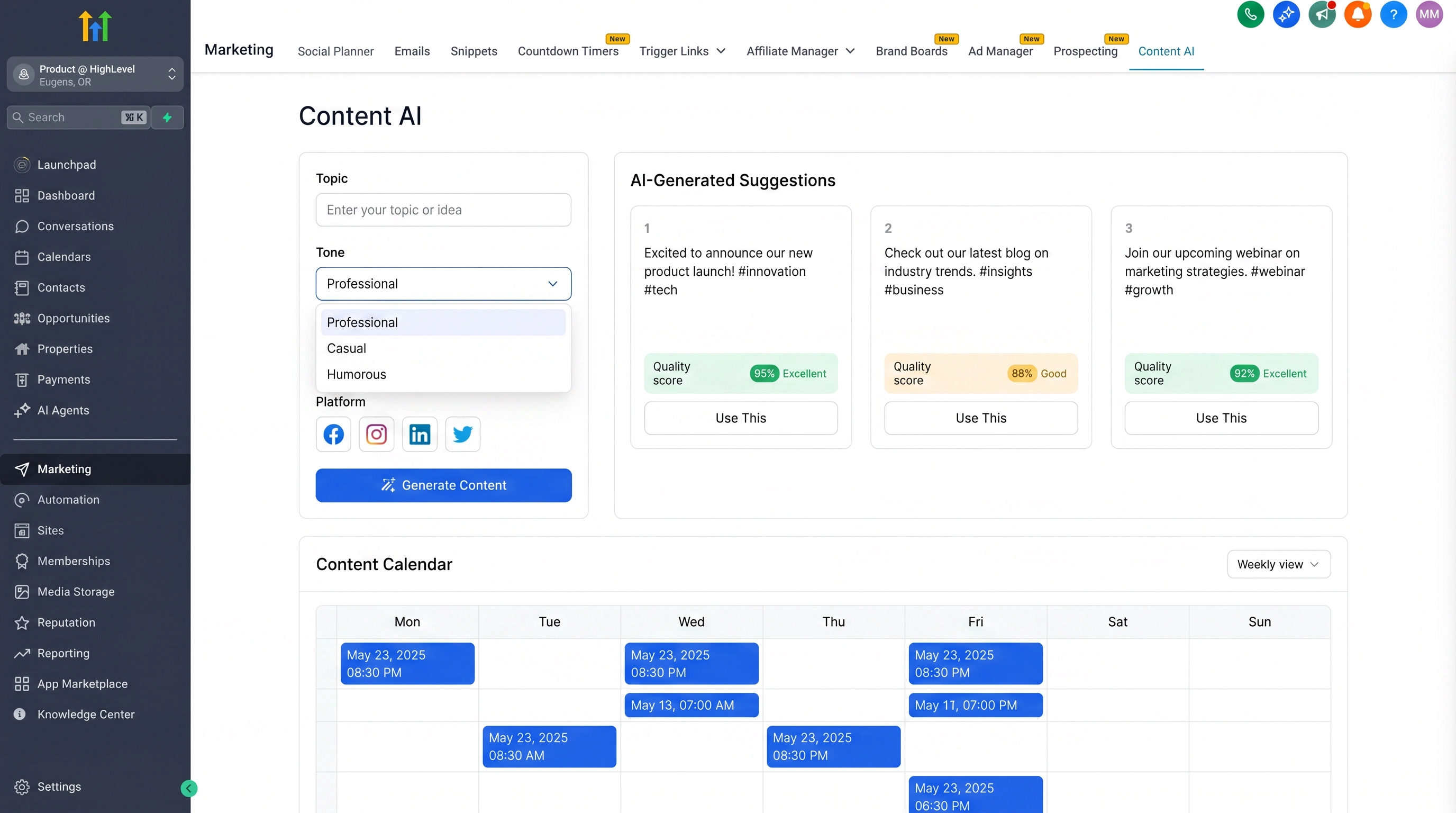This screenshot has height=813, width=1456.
Task: Collapse the sidebar with green arrow
Action: 189,788
